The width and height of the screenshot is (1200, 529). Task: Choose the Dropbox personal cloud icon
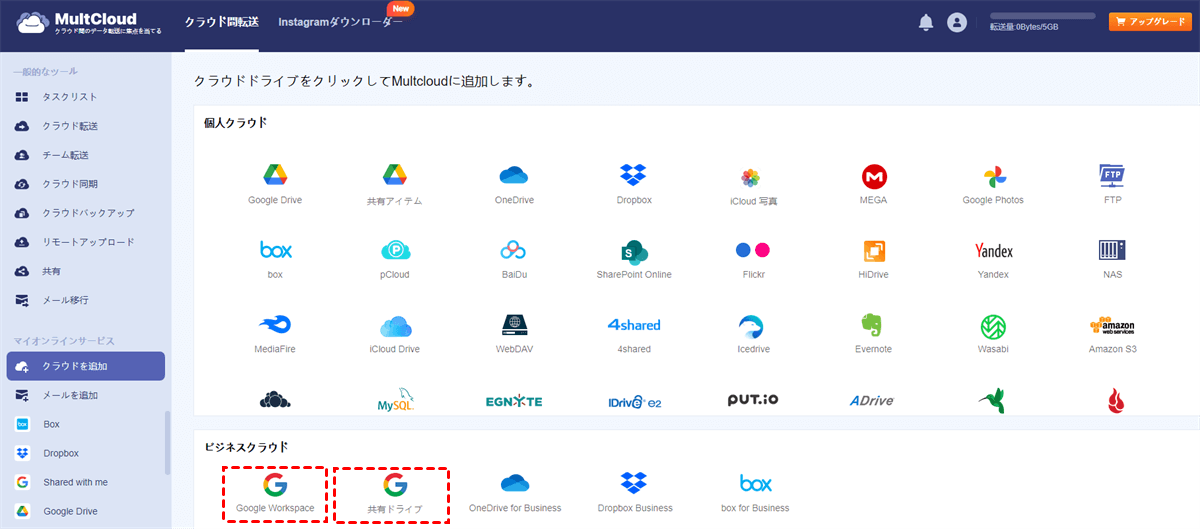click(x=634, y=185)
